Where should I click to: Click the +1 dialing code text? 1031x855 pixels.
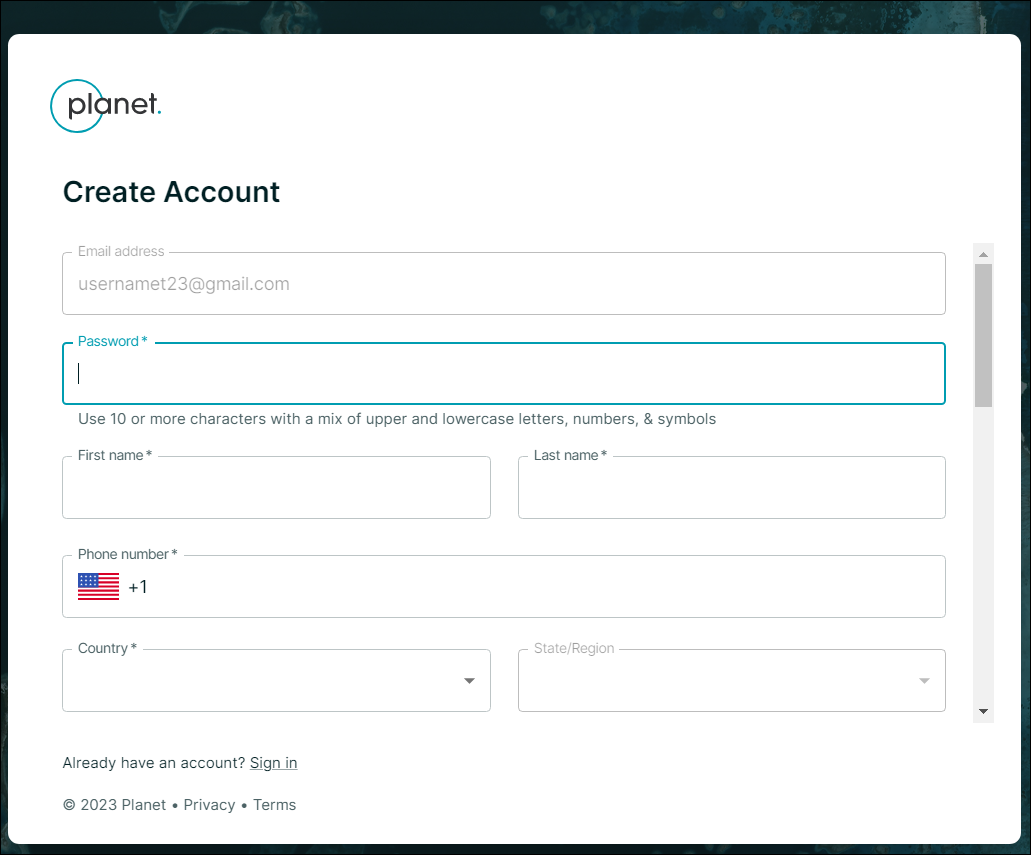point(138,587)
